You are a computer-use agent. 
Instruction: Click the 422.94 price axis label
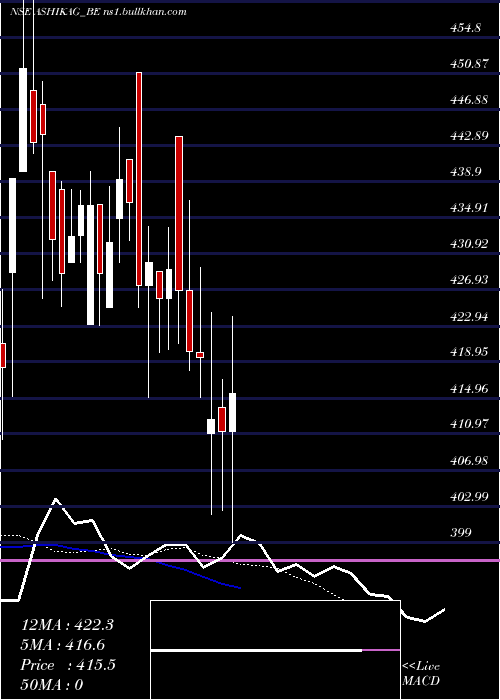pos(468,317)
